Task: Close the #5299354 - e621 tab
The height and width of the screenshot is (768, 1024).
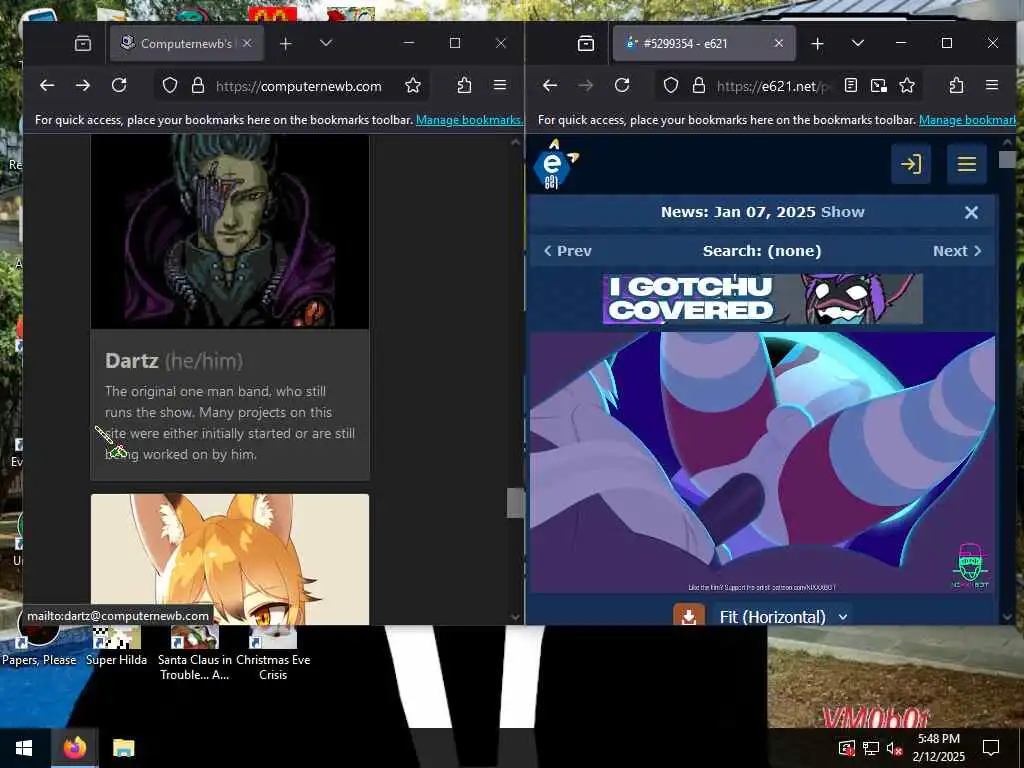Action: coord(778,44)
